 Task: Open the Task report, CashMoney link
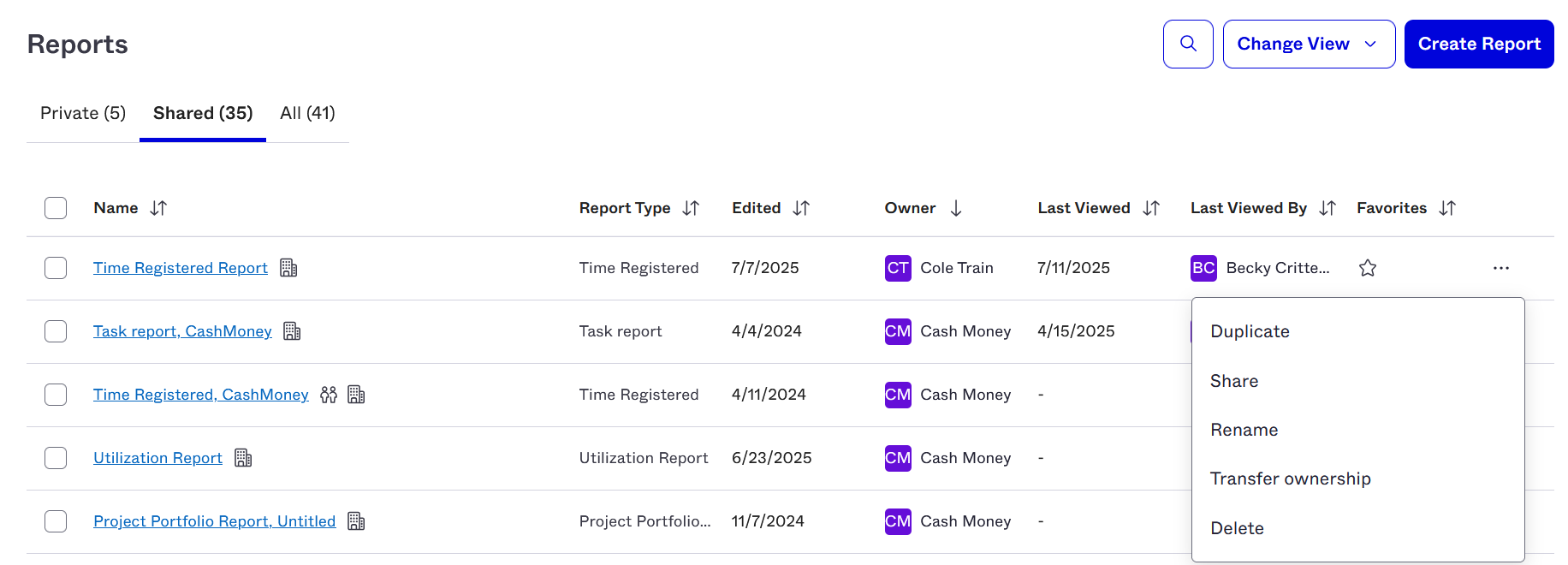(x=182, y=331)
